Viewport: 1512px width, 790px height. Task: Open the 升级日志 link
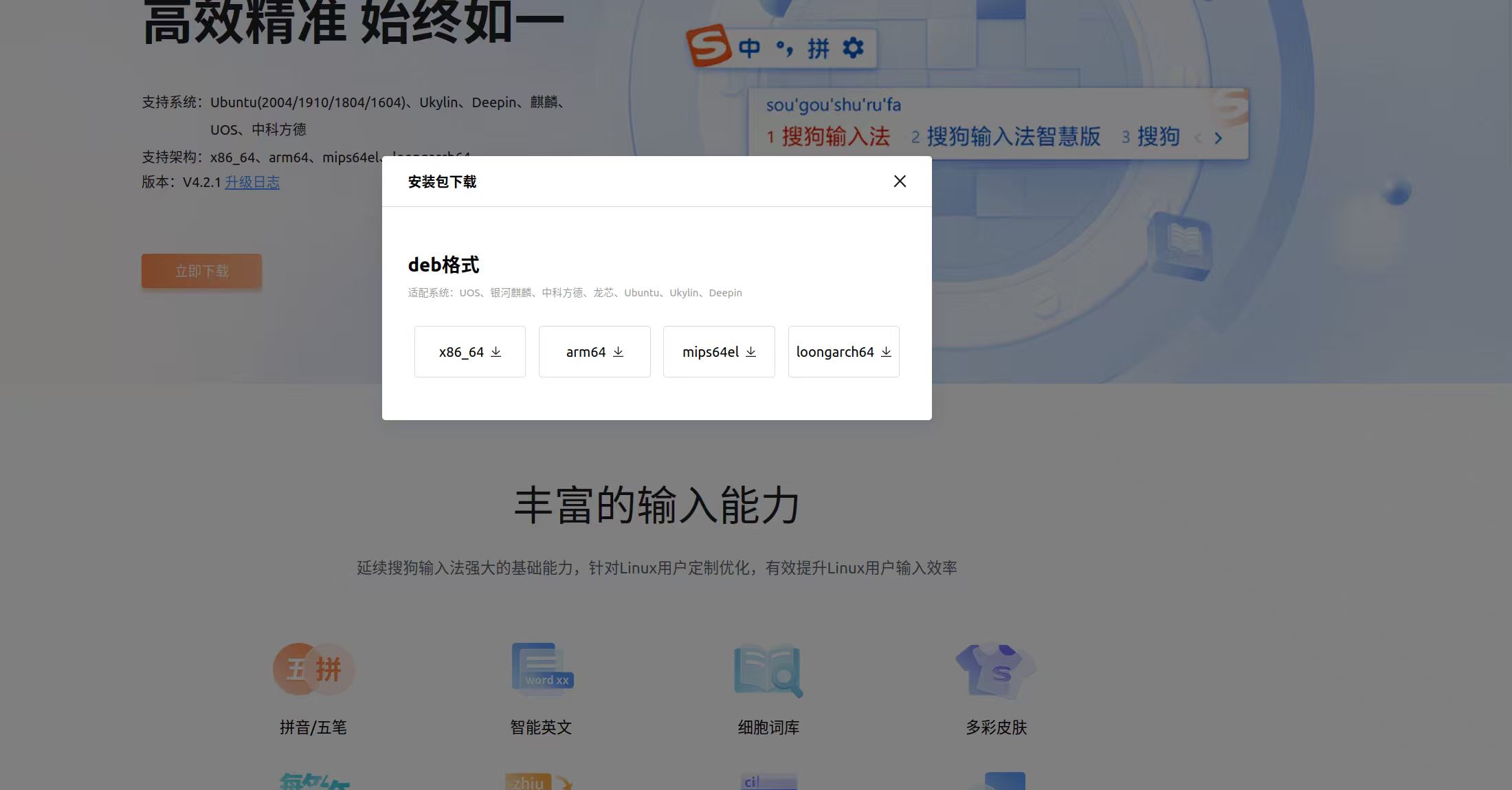pos(252,182)
